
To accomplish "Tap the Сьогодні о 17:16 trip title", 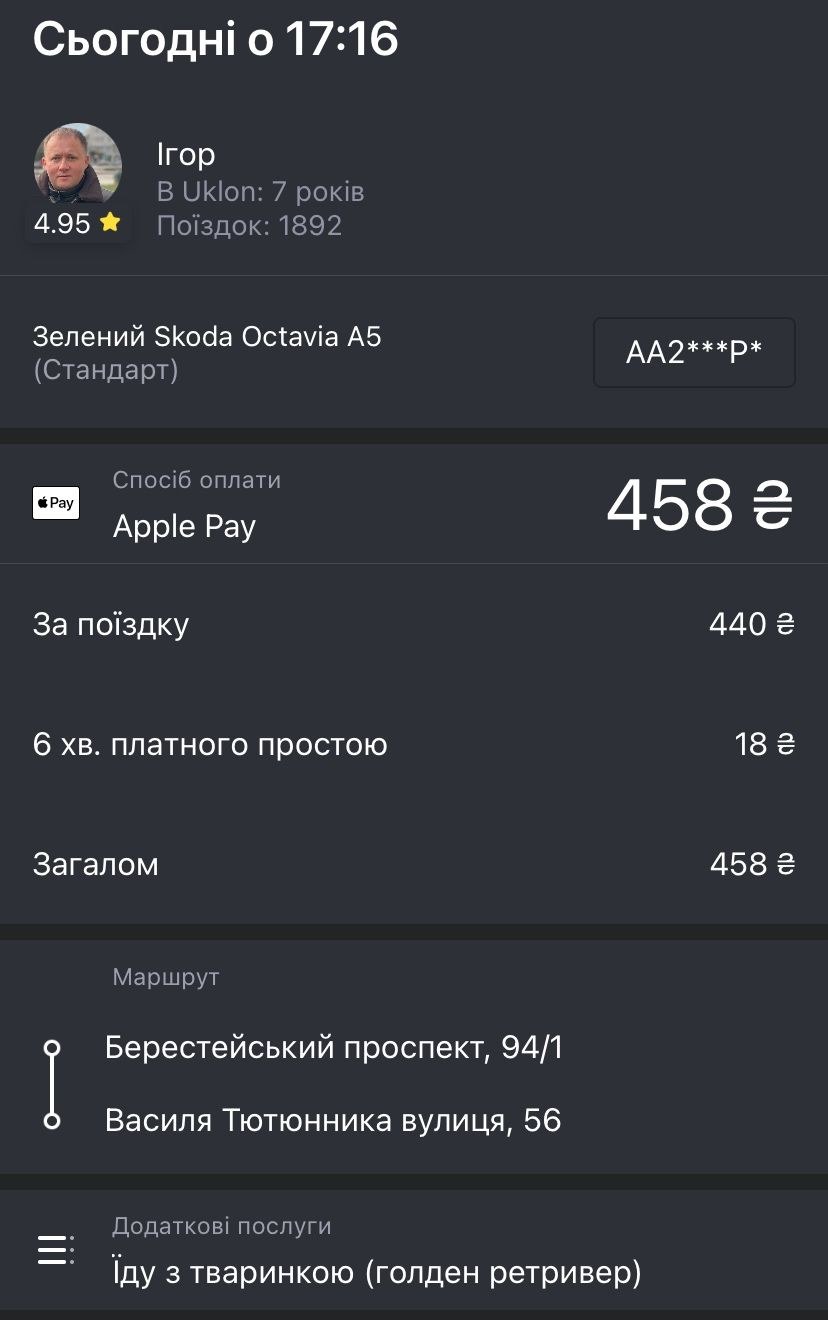I will pos(216,39).
